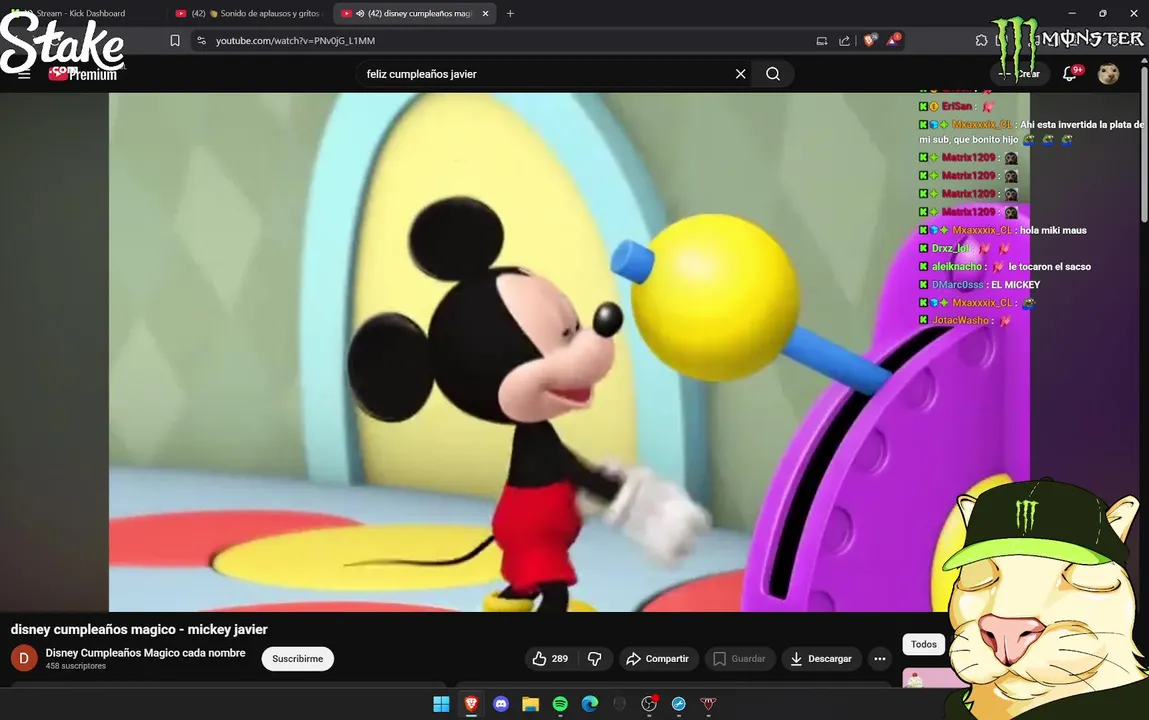This screenshot has width=1149, height=720.
Task: Select the Todos filter chip
Action: tap(923, 644)
